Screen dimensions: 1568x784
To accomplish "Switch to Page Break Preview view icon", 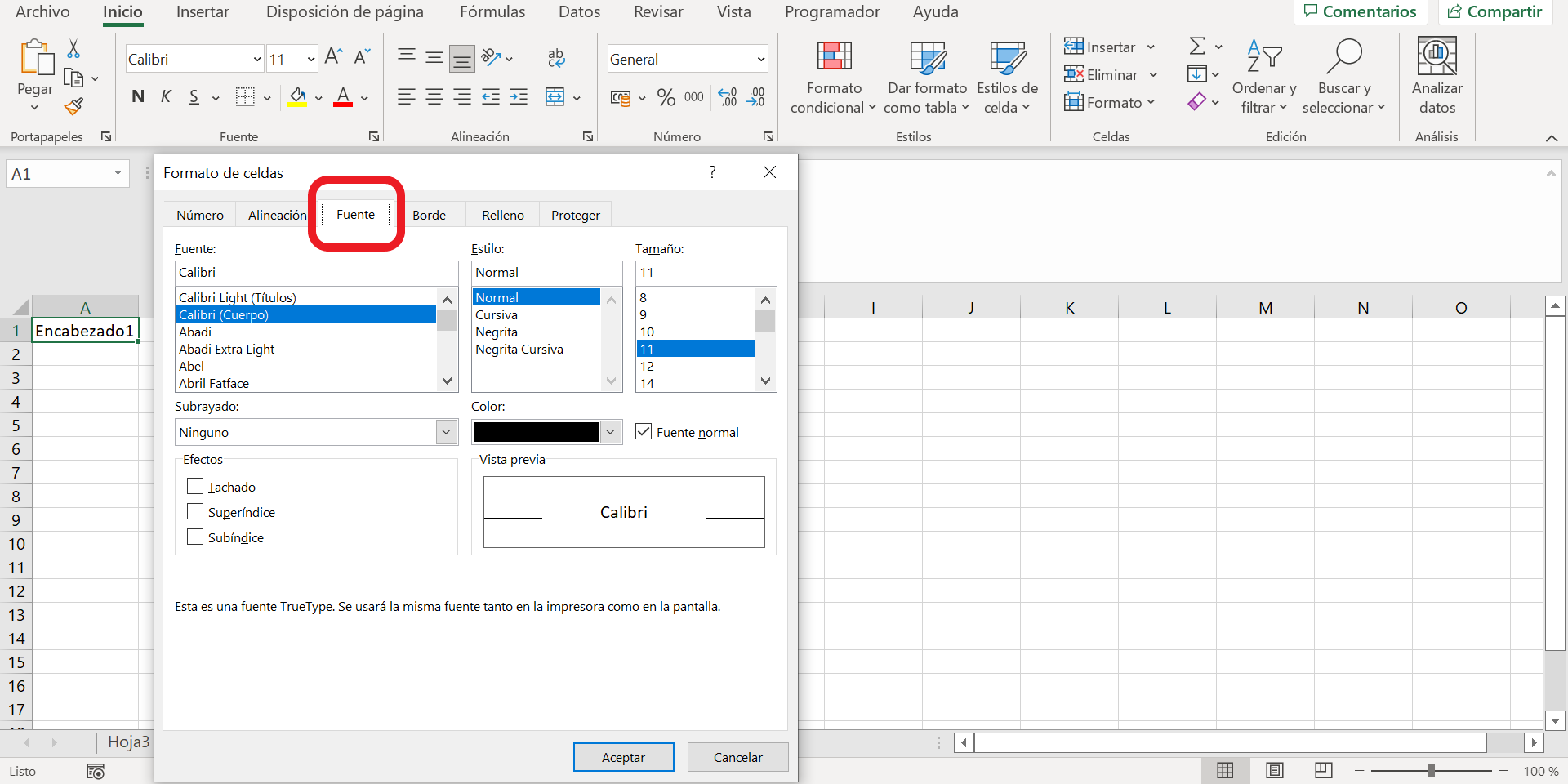I will pyautogui.click(x=1324, y=770).
